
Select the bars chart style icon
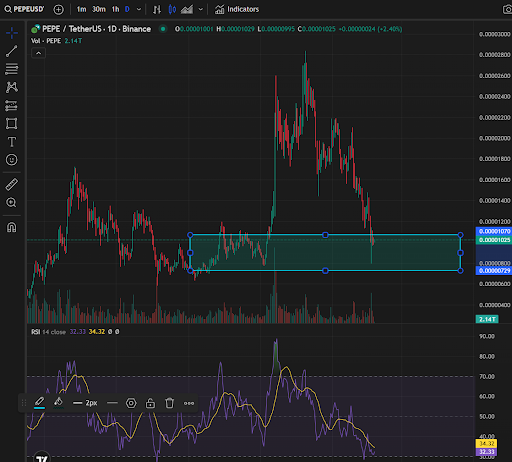click(157, 9)
